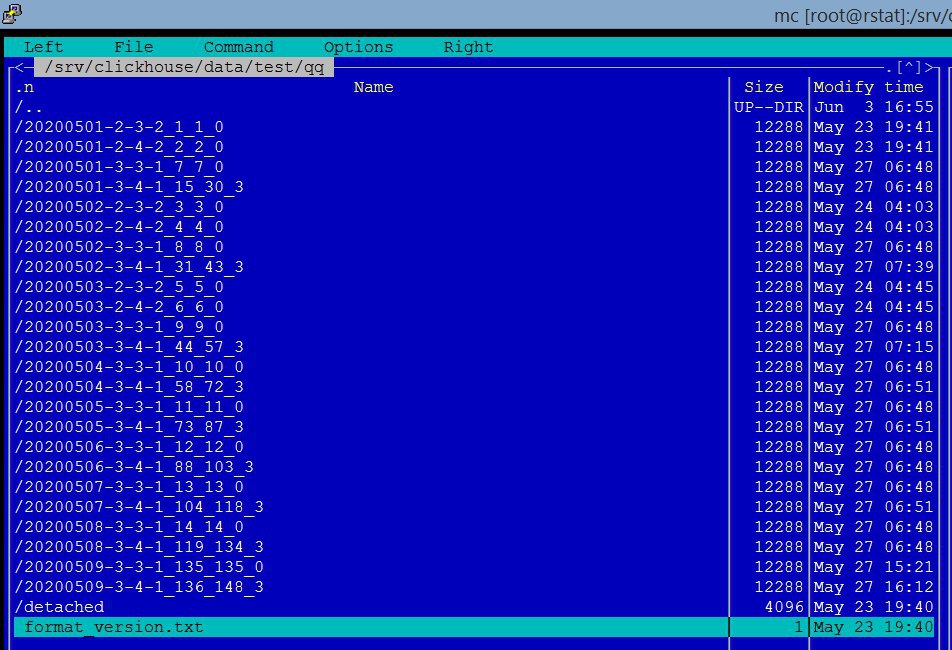Open the Right menu
Image resolution: width=952 pixels, height=650 pixels.
tap(468, 47)
